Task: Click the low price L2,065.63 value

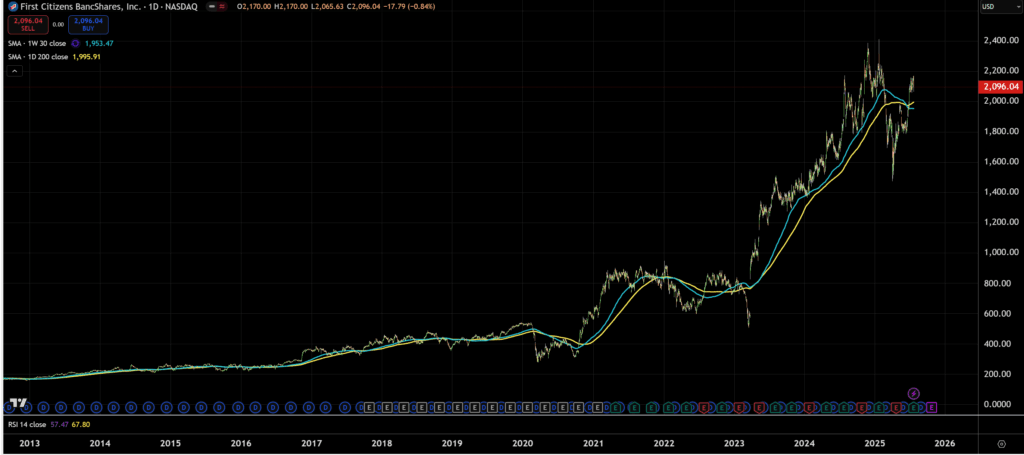Action: (x=328, y=7)
